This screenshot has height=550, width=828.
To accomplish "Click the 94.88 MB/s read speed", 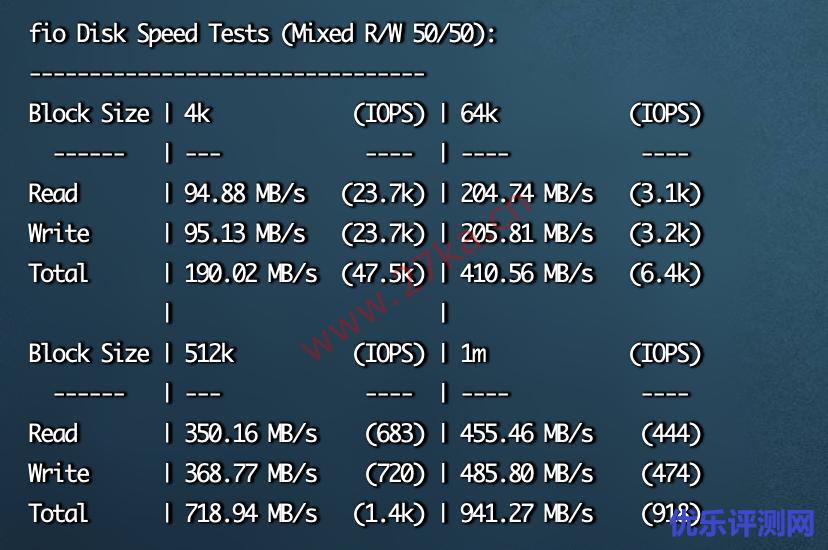I will 245,194.
